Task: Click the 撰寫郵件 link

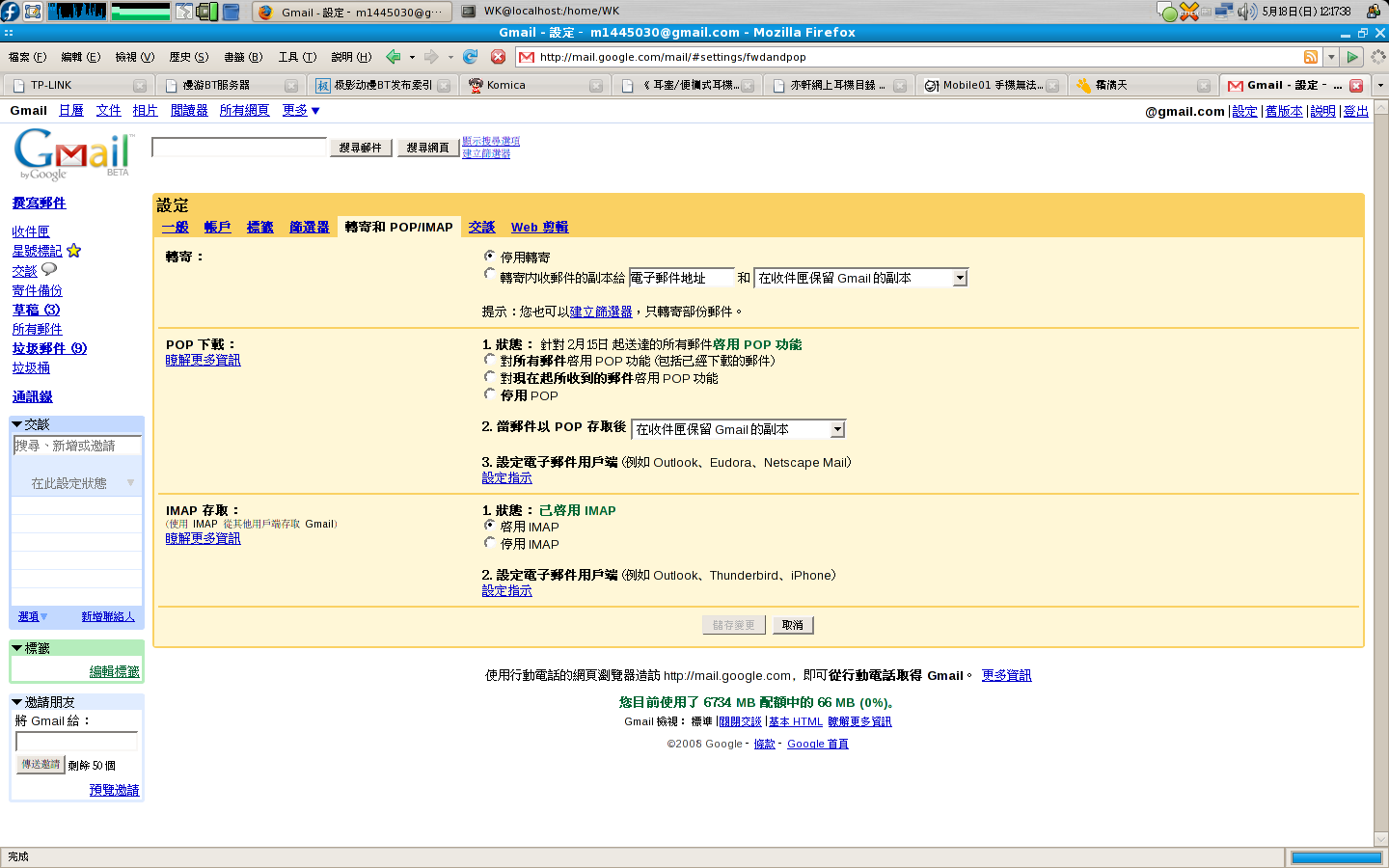Action: [40, 203]
